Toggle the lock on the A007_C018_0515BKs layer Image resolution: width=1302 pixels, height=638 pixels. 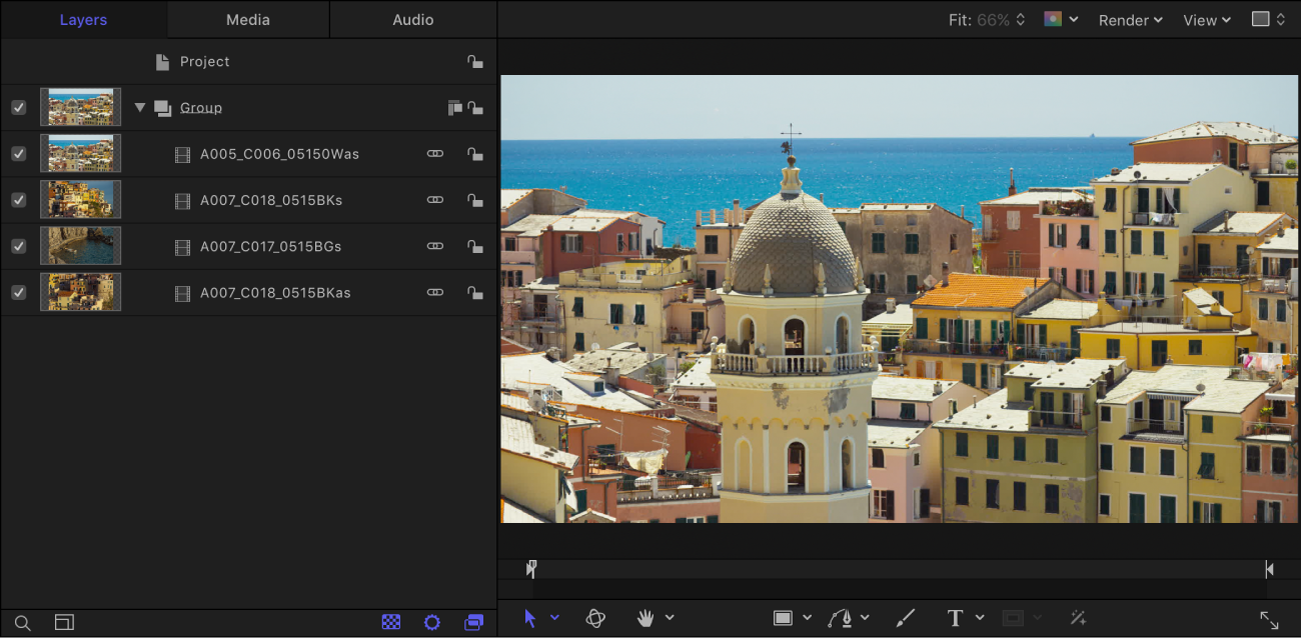(x=475, y=200)
